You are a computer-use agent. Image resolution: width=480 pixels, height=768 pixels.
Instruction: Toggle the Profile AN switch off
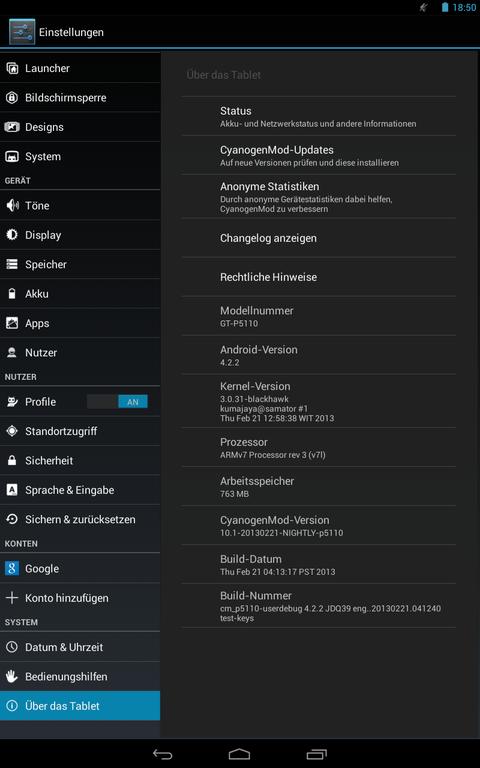(x=118, y=402)
